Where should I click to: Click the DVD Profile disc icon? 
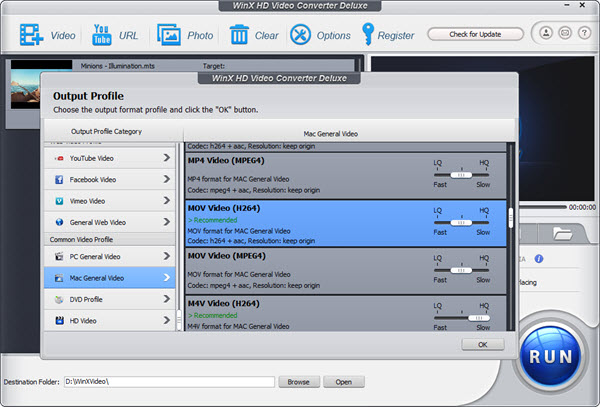59,300
